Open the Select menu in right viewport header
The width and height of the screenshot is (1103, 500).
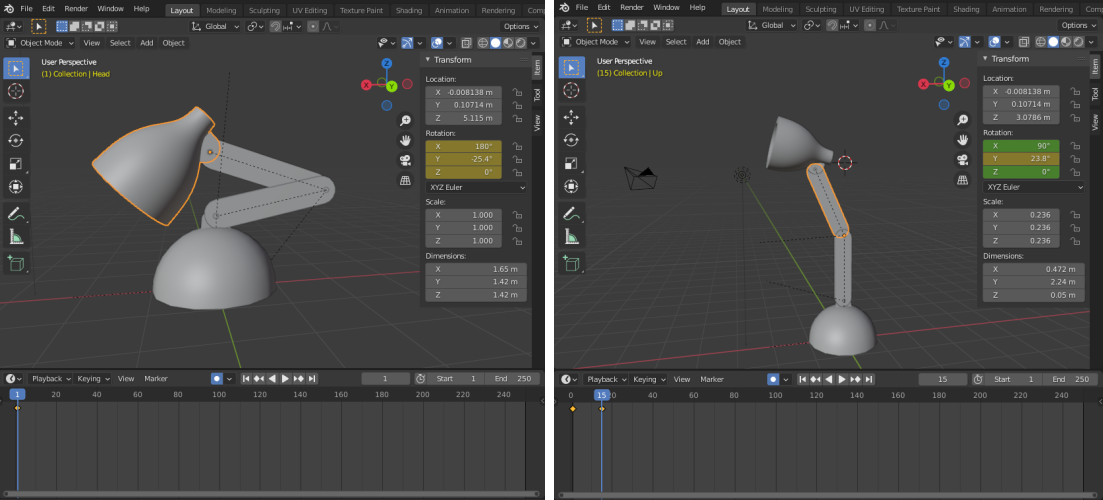[676, 41]
